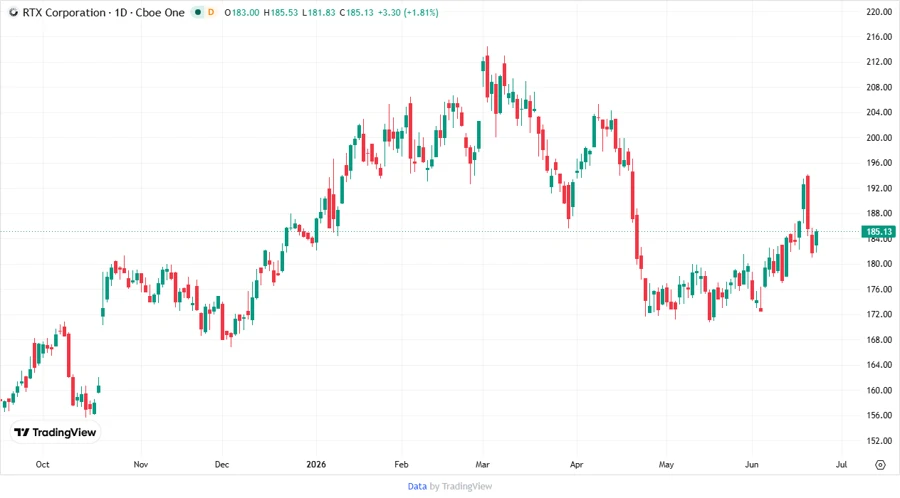900x498 pixels.
Task: Click the 196.00 price axis label
Action: pyautogui.click(x=879, y=163)
